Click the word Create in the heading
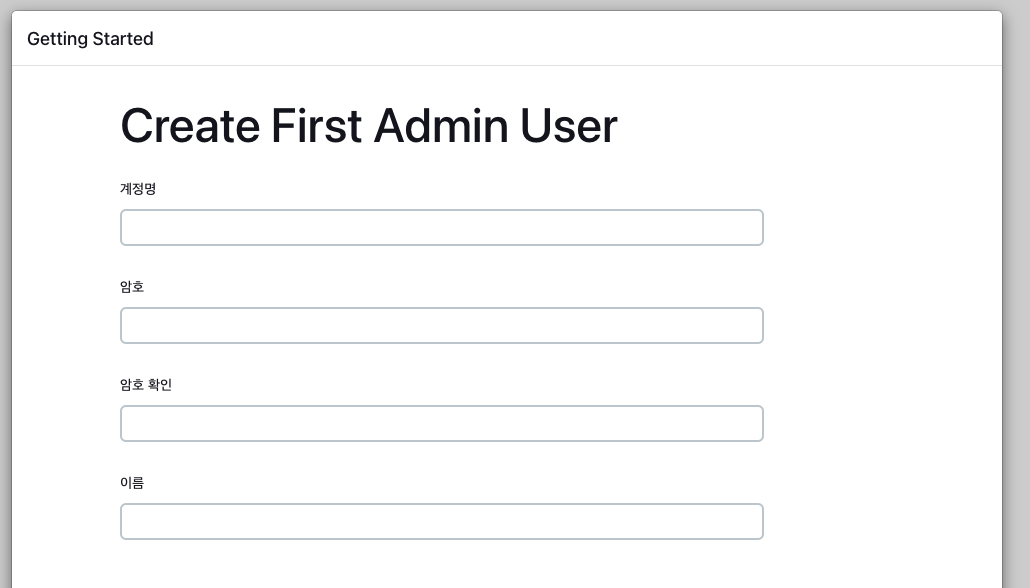The width and height of the screenshot is (1030, 588). 190,126
